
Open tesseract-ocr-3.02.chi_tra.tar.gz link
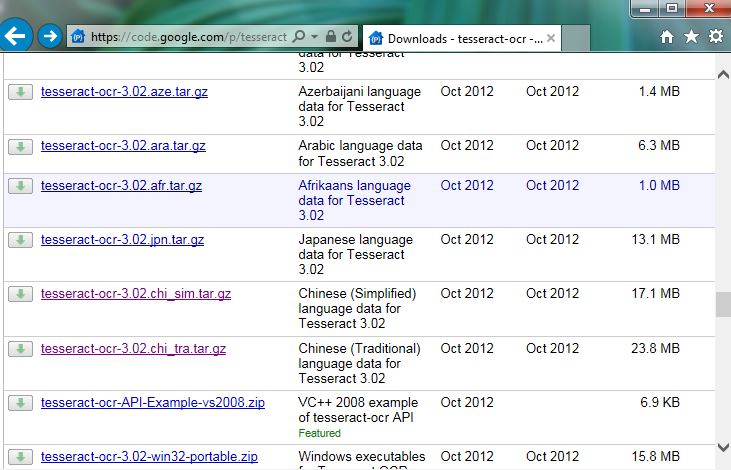pyautogui.click(x=133, y=349)
